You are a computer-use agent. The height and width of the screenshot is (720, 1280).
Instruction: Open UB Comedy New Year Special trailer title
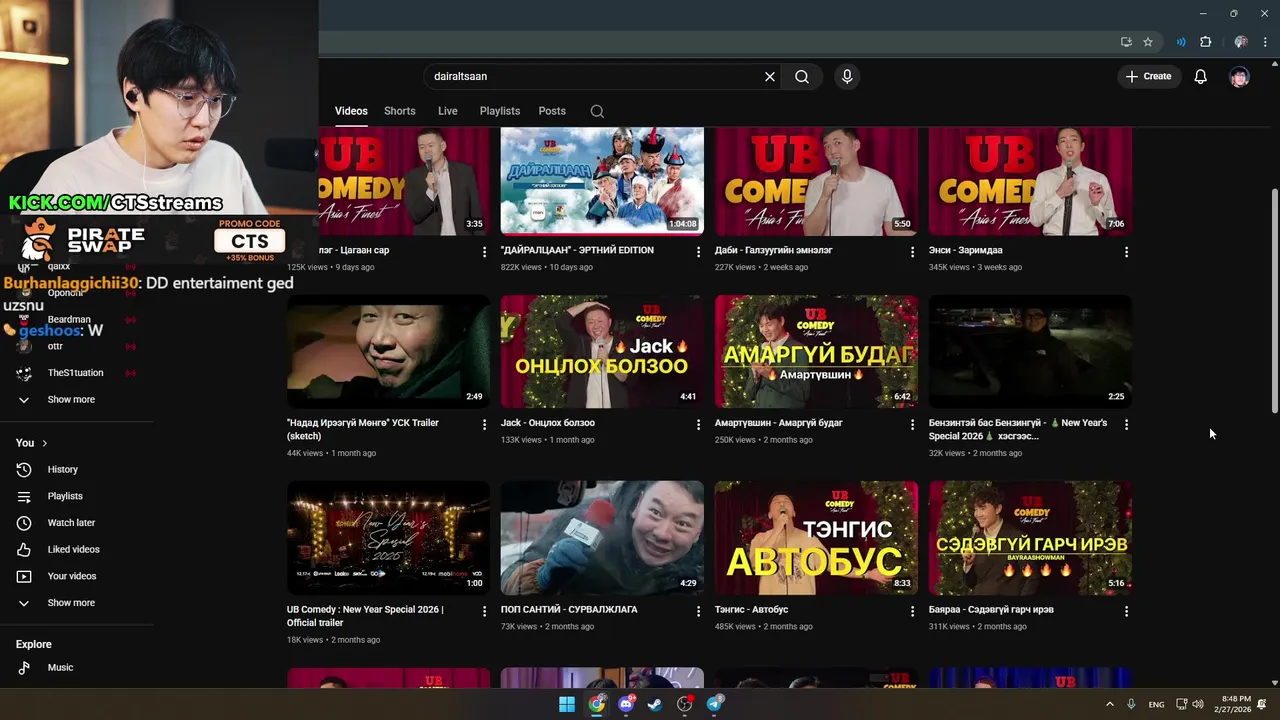[365, 616]
